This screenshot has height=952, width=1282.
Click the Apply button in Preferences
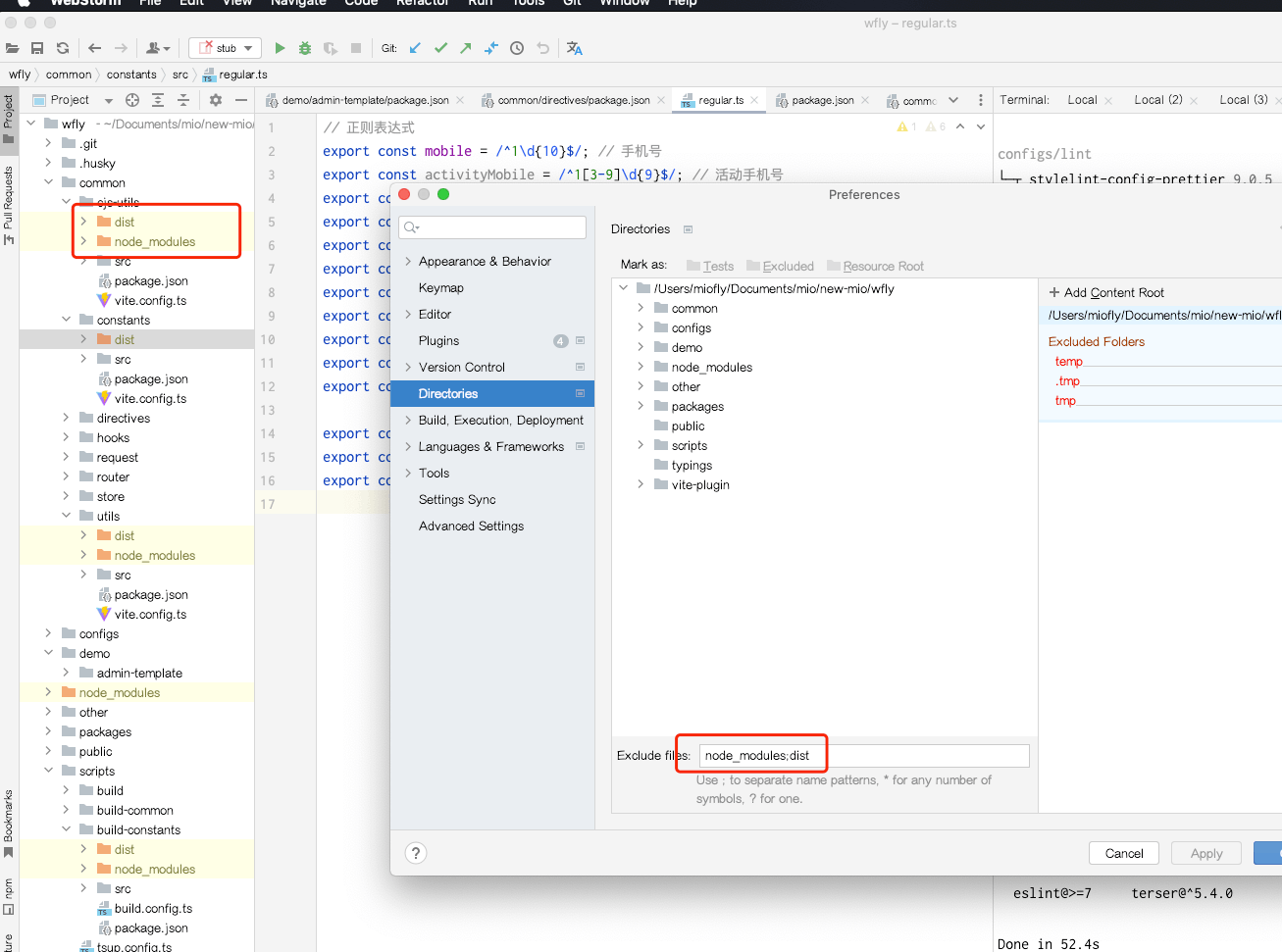click(x=1206, y=853)
